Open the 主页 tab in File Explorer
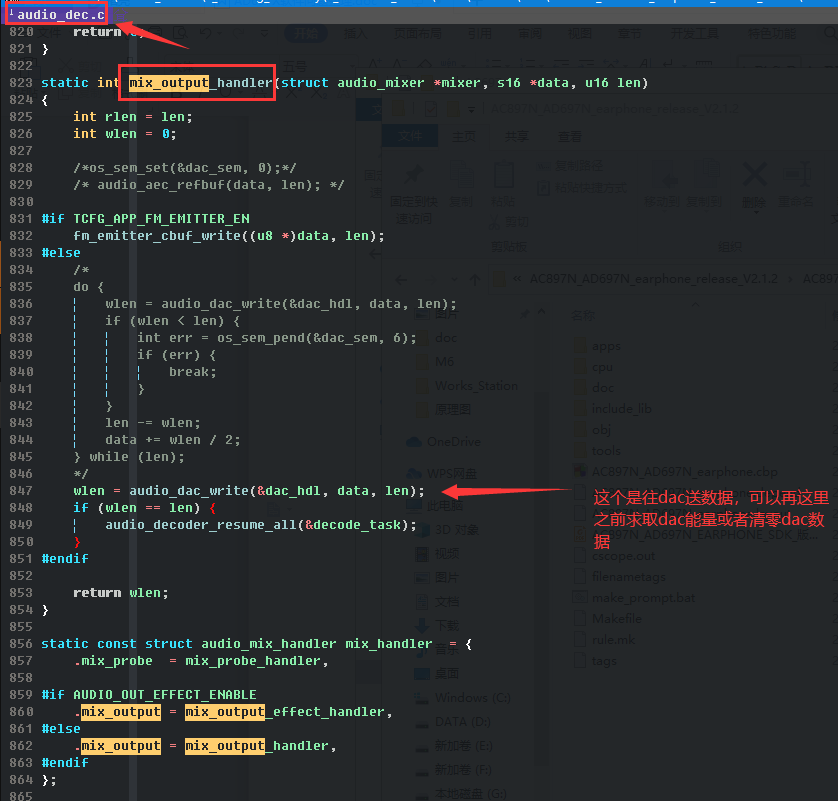This screenshot has width=838, height=801. (463, 136)
